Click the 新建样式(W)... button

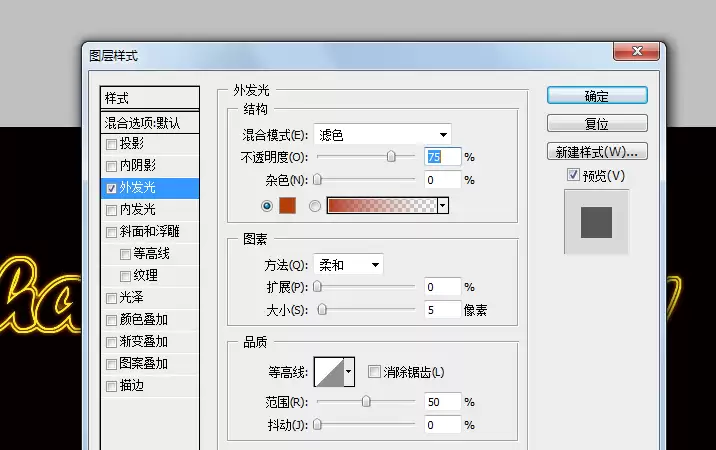[x=597, y=152]
